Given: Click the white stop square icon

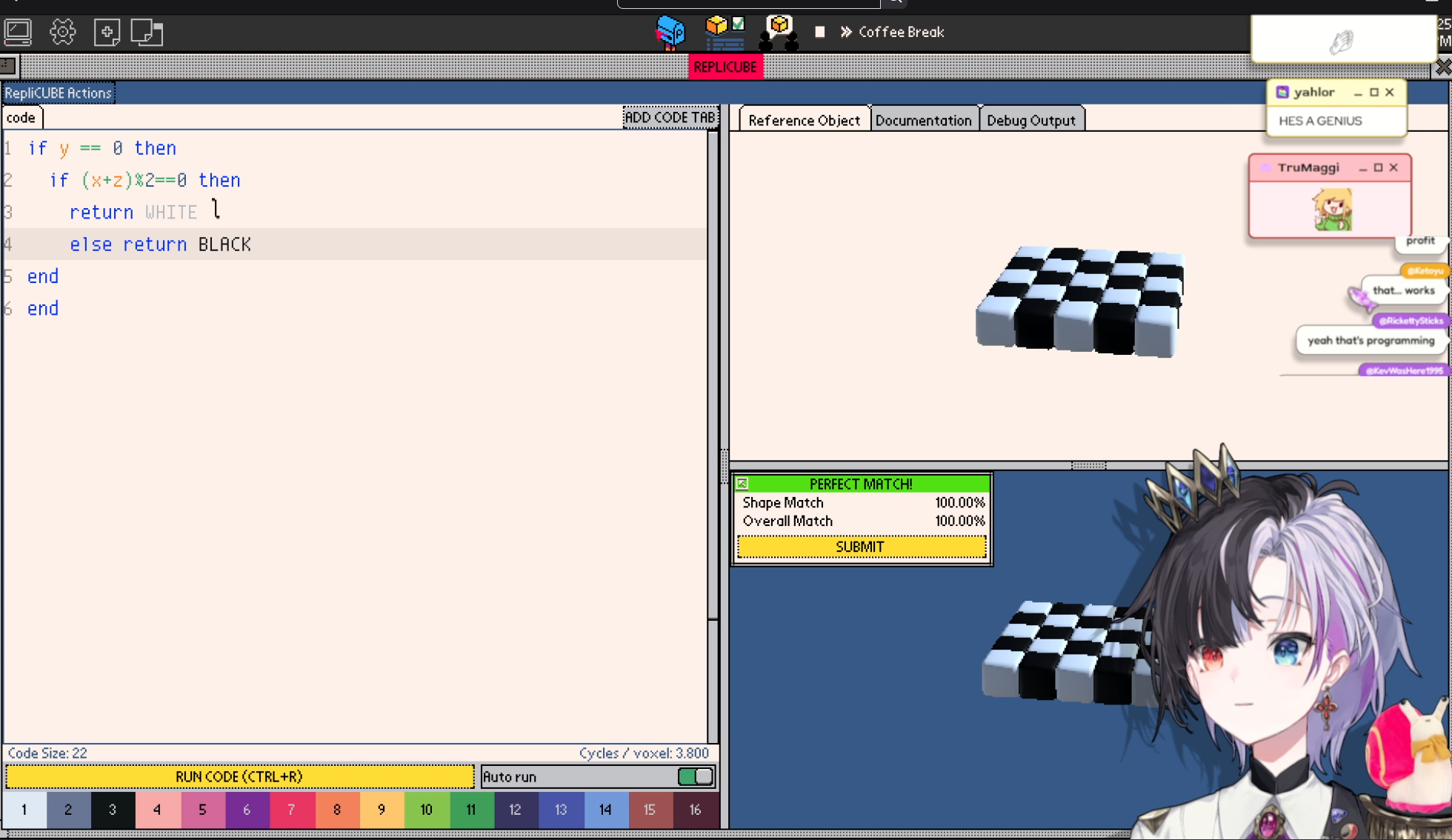Looking at the screenshot, I should pyautogui.click(x=820, y=32).
